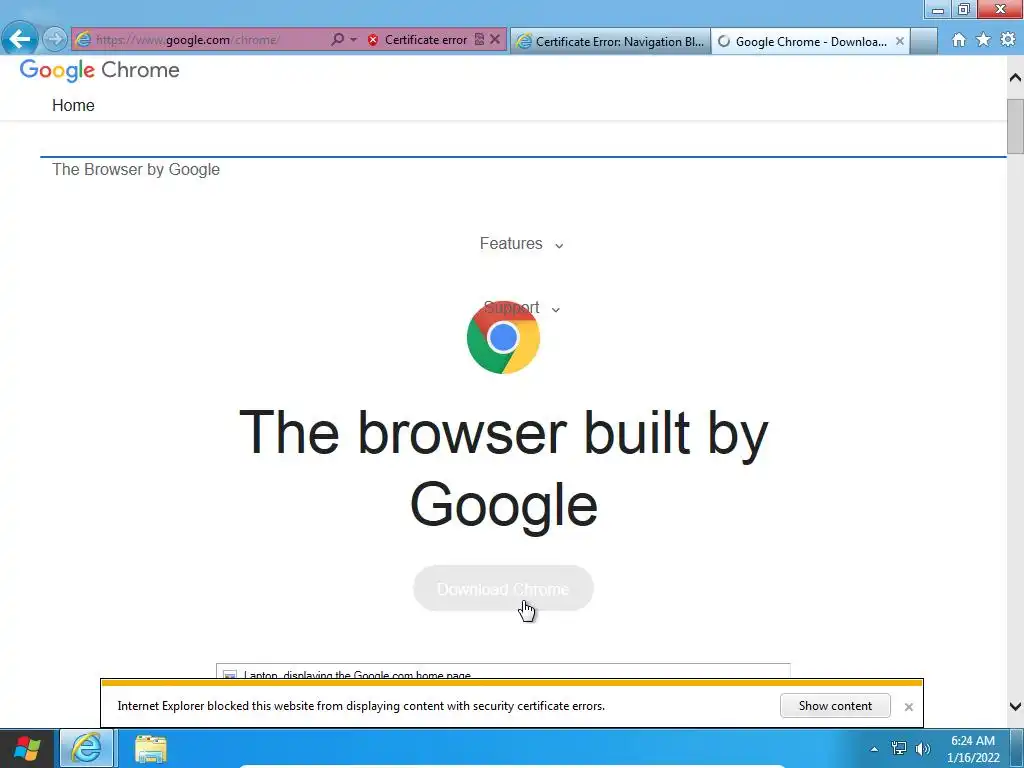Screen dimensions: 1024x768
Task: Click the laptop image placeholder
Action: tap(503, 671)
